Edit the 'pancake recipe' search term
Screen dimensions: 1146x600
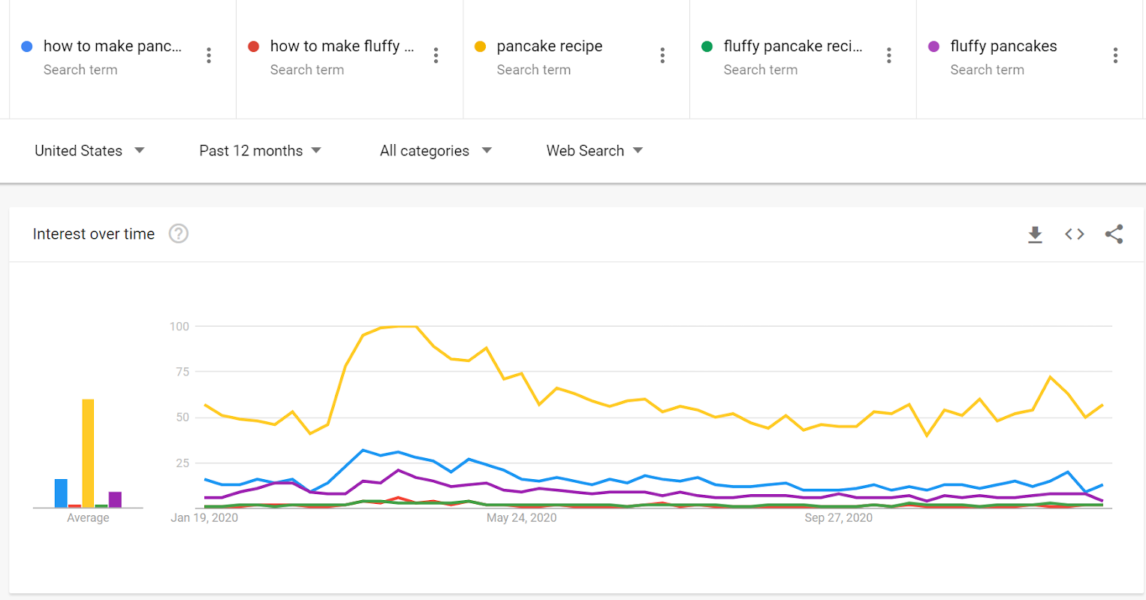click(x=549, y=46)
